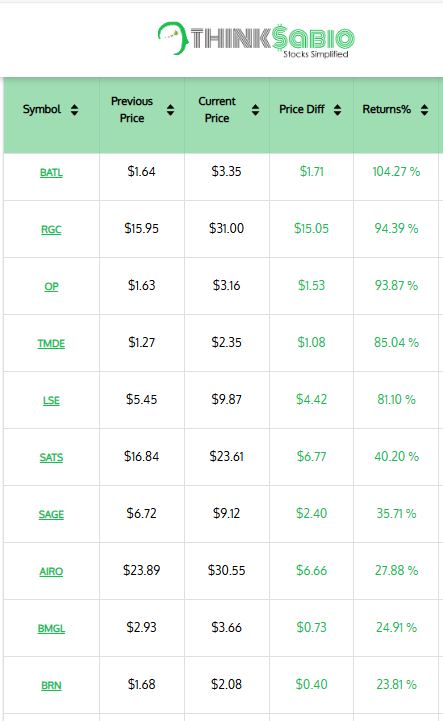
Task: Open the LSE stock link
Action: pos(51,401)
